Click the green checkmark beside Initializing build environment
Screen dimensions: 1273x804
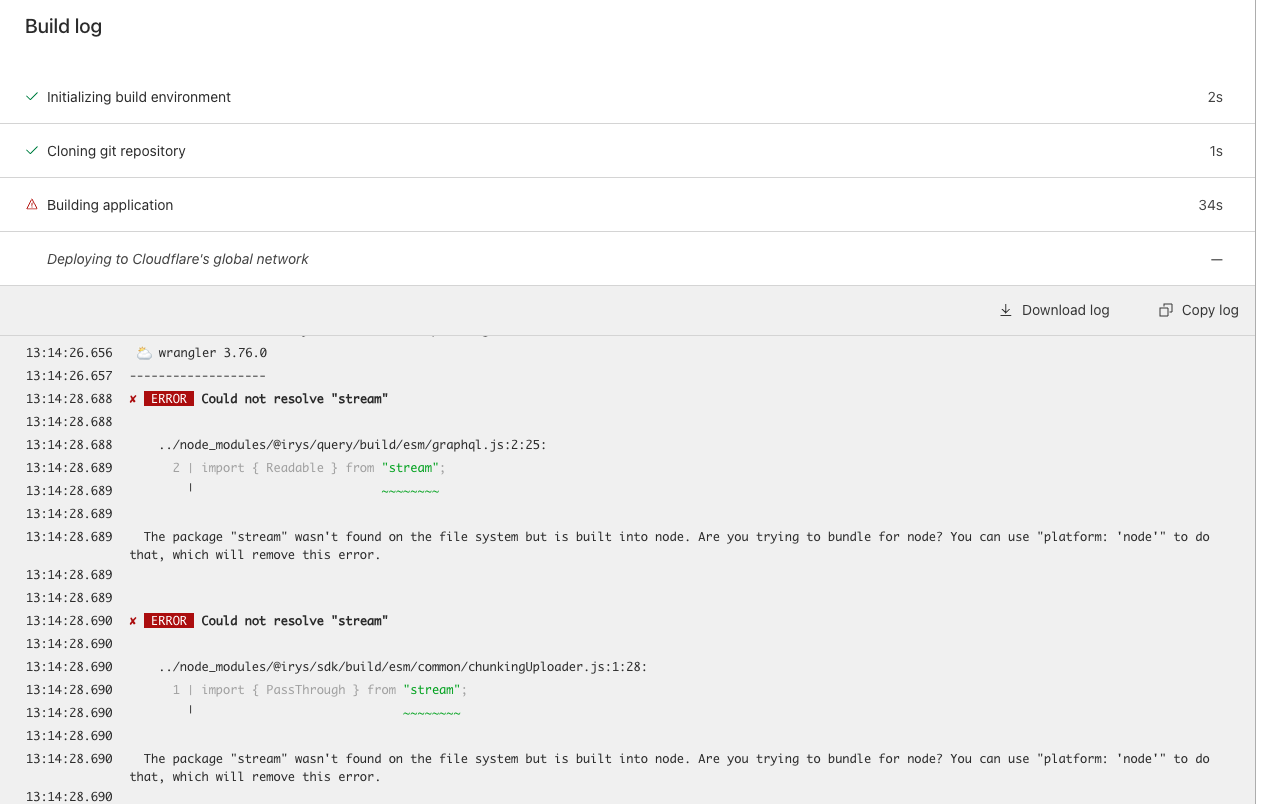(x=32, y=97)
